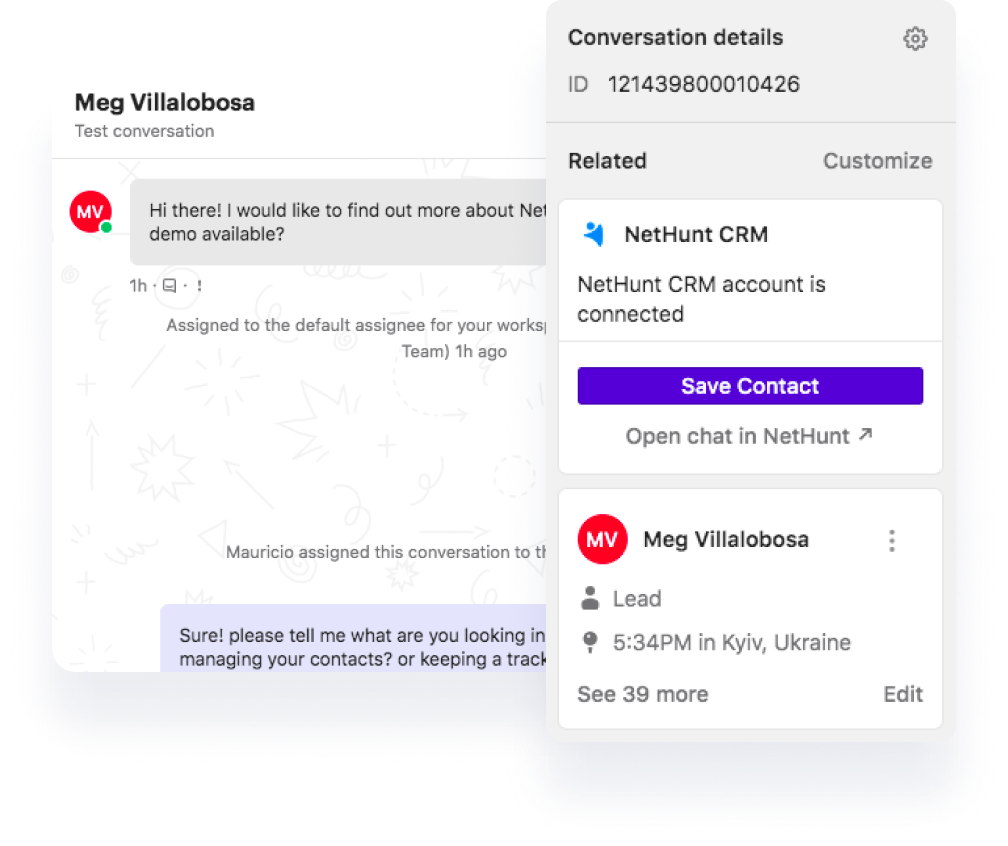The image size is (1008, 846).
Task: Expand See 39 more contact details
Action: pyautogui.click(x=642, y=694)
